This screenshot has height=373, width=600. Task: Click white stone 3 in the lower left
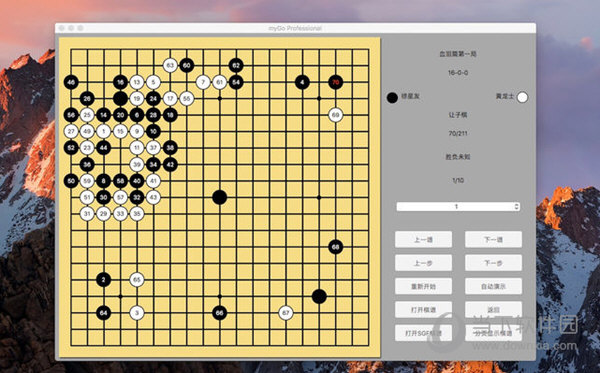point(137,313)
